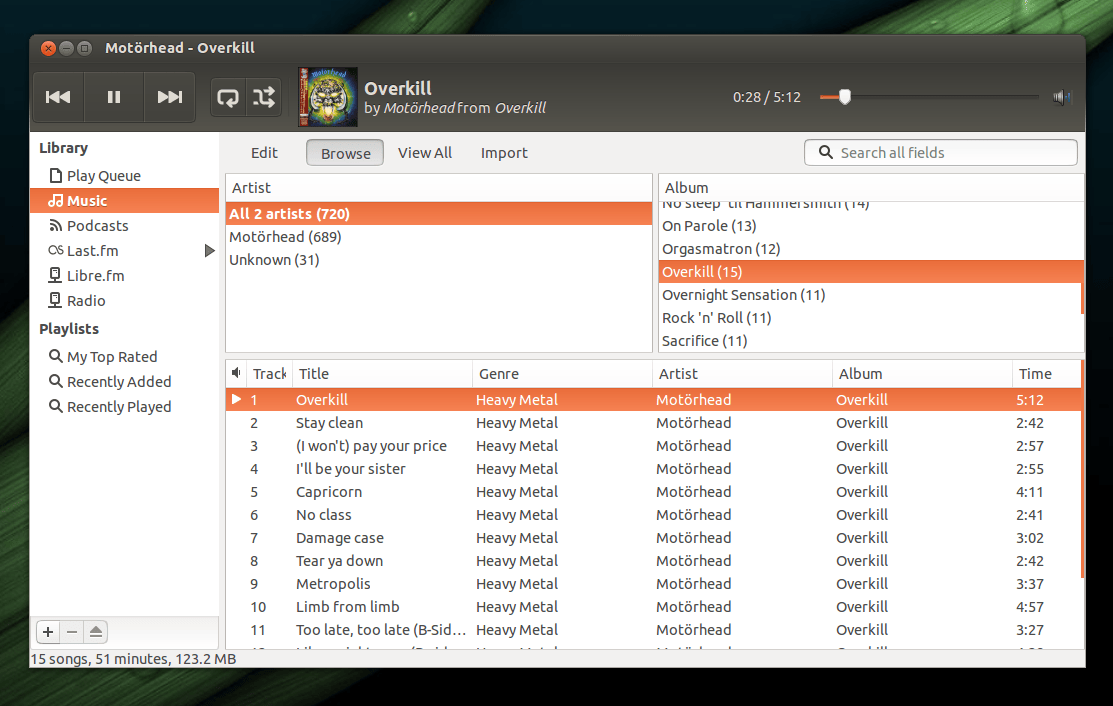Open the Edit menu item

tap(264, 153)
